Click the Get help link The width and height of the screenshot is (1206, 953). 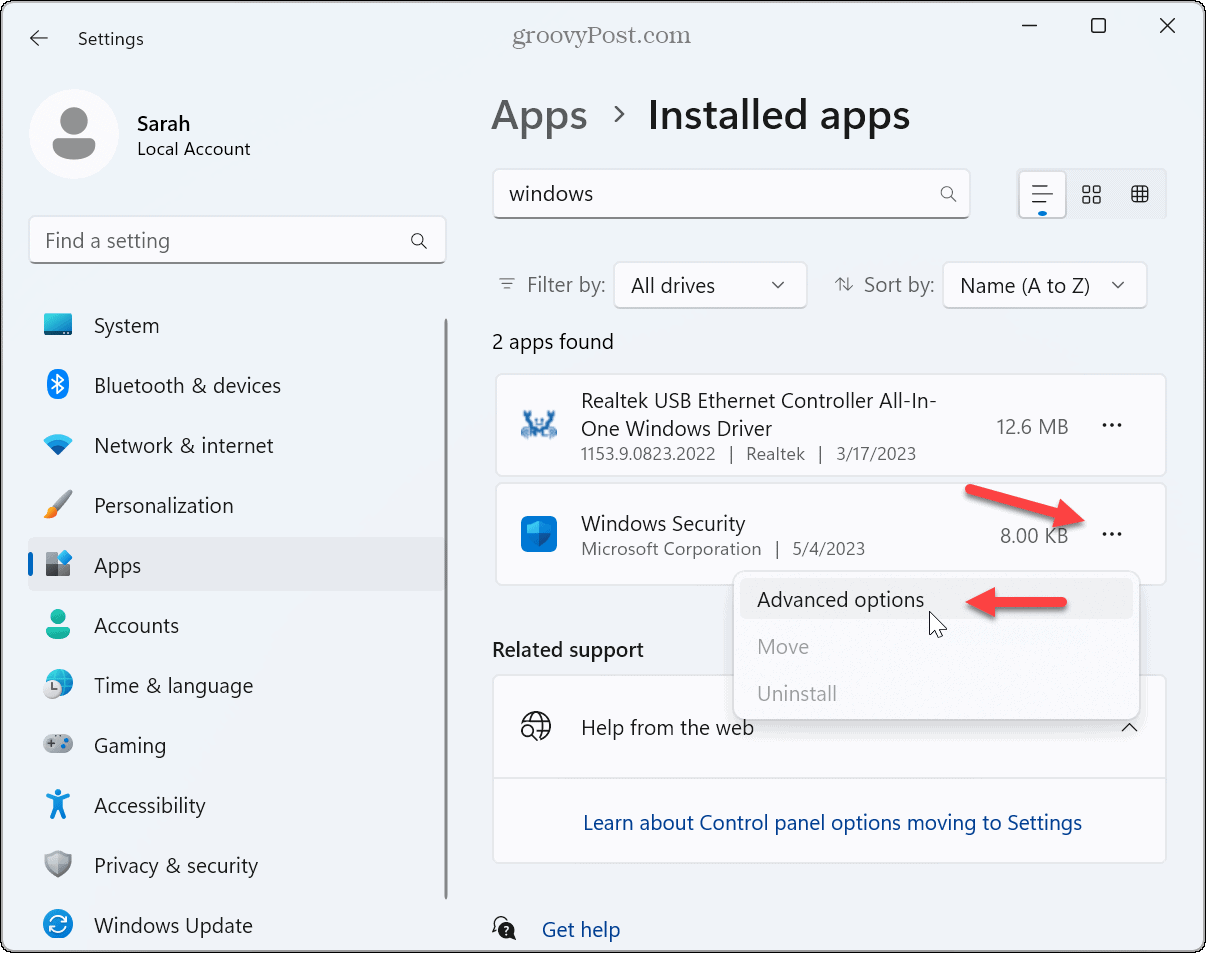580,929
